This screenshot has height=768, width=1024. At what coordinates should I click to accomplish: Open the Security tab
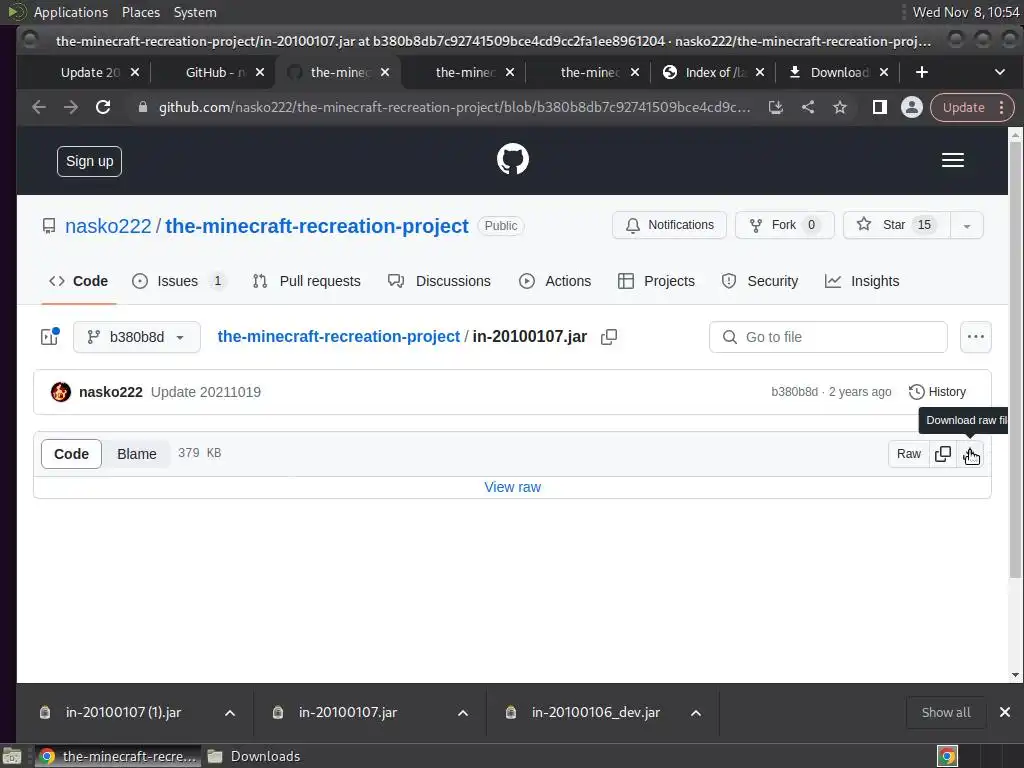760,281
